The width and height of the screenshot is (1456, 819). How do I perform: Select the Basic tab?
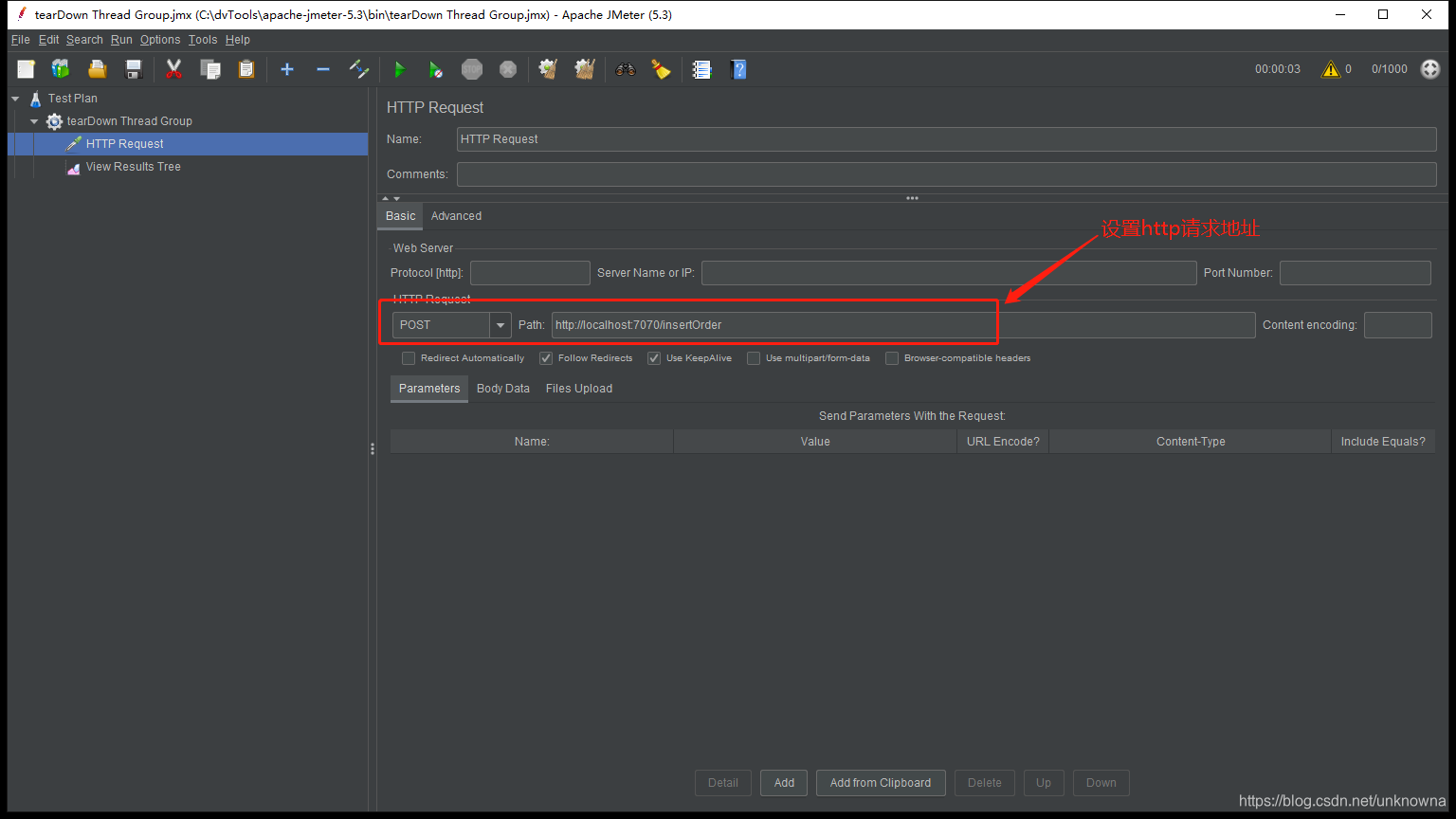pos(400,216)
